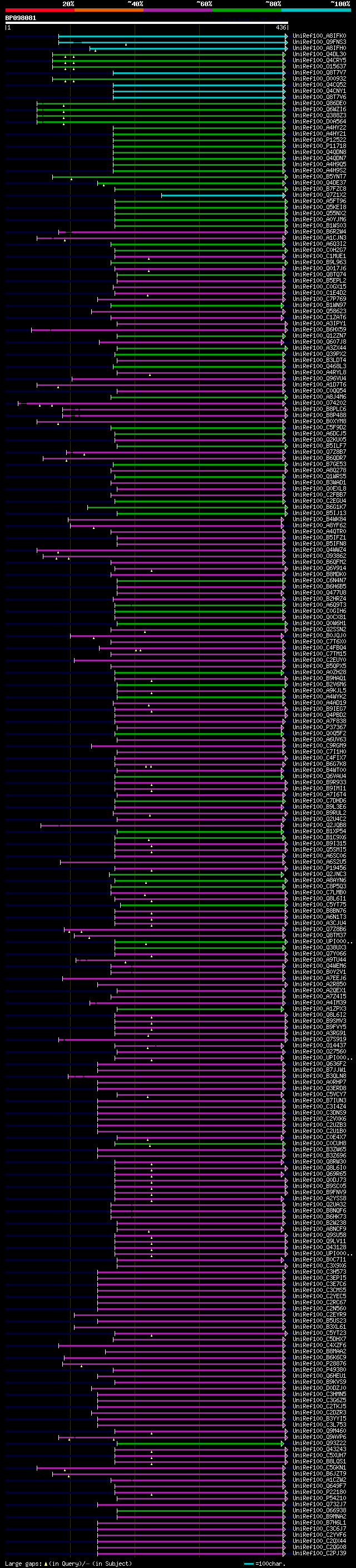Click the purple ~60% identity legend segment
The image size is (356, 1568).
tap(179, 10)
